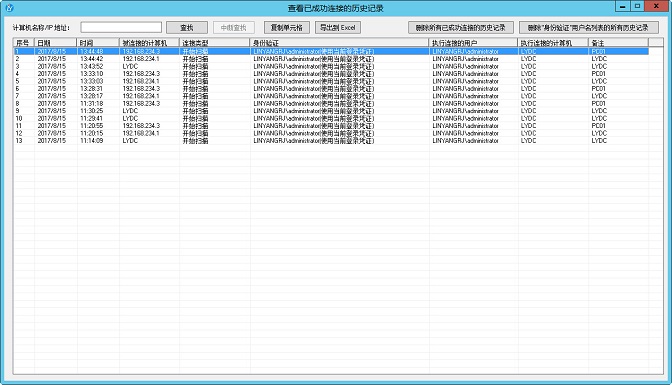Select the time cell 11:31:18
The image size is (672, 385).
91,103
